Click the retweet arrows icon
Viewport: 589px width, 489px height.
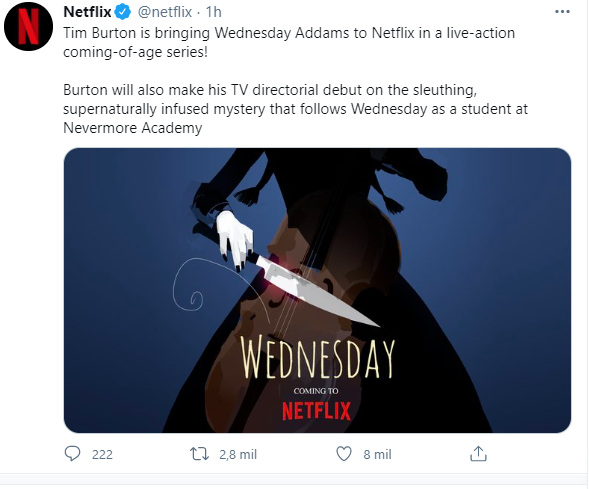[x=199, y=454]
